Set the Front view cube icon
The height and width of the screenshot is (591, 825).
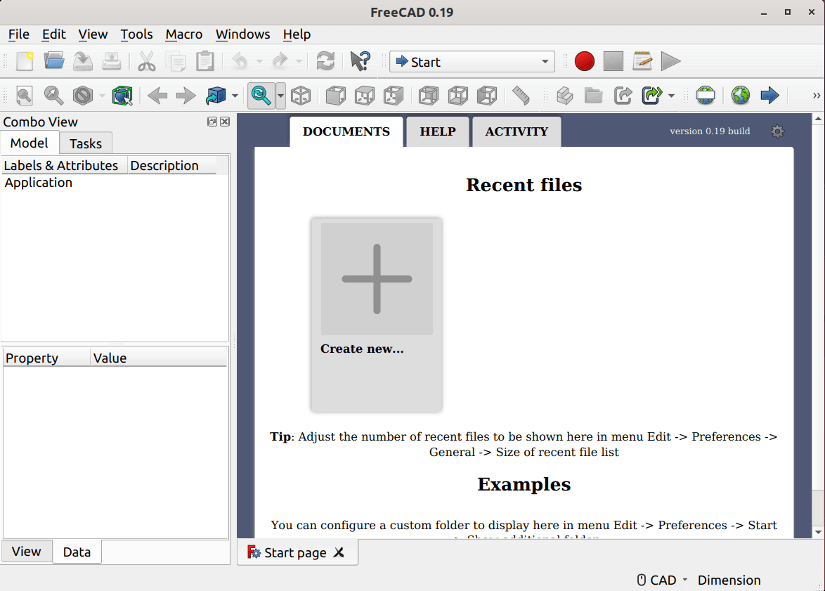336,96
